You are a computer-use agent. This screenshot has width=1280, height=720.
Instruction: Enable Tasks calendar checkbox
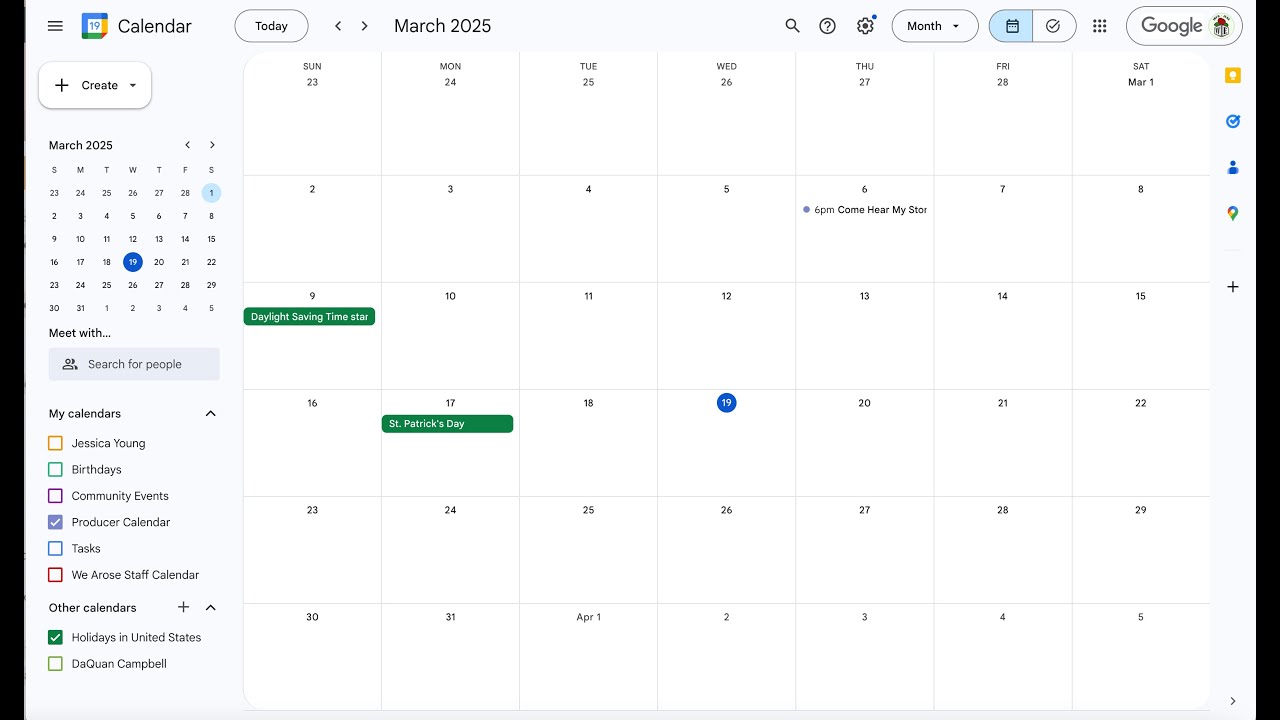[55, 548]
